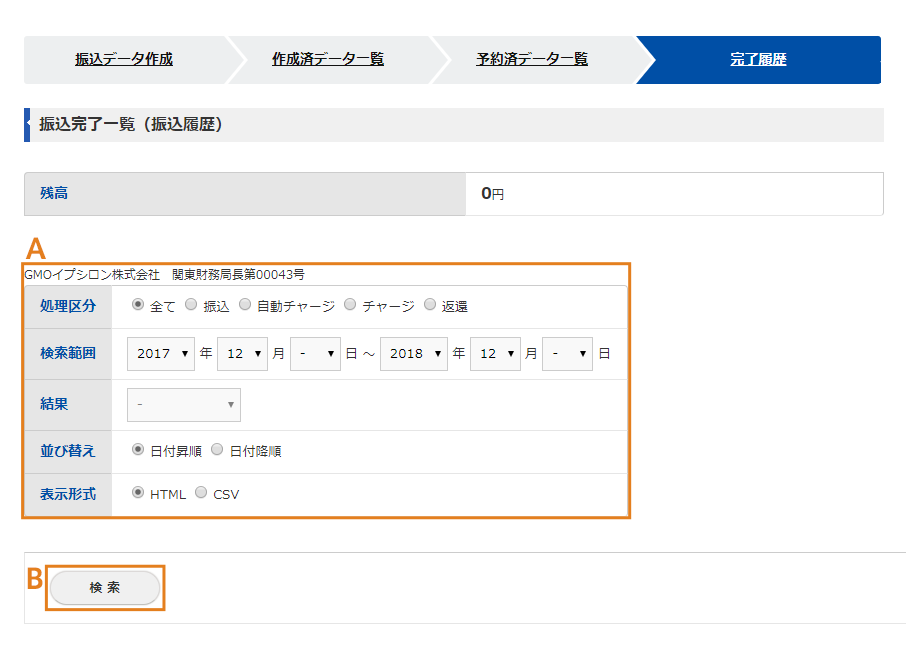
Task: Expand the start month dropdown
Action: (x=242, y=354)
